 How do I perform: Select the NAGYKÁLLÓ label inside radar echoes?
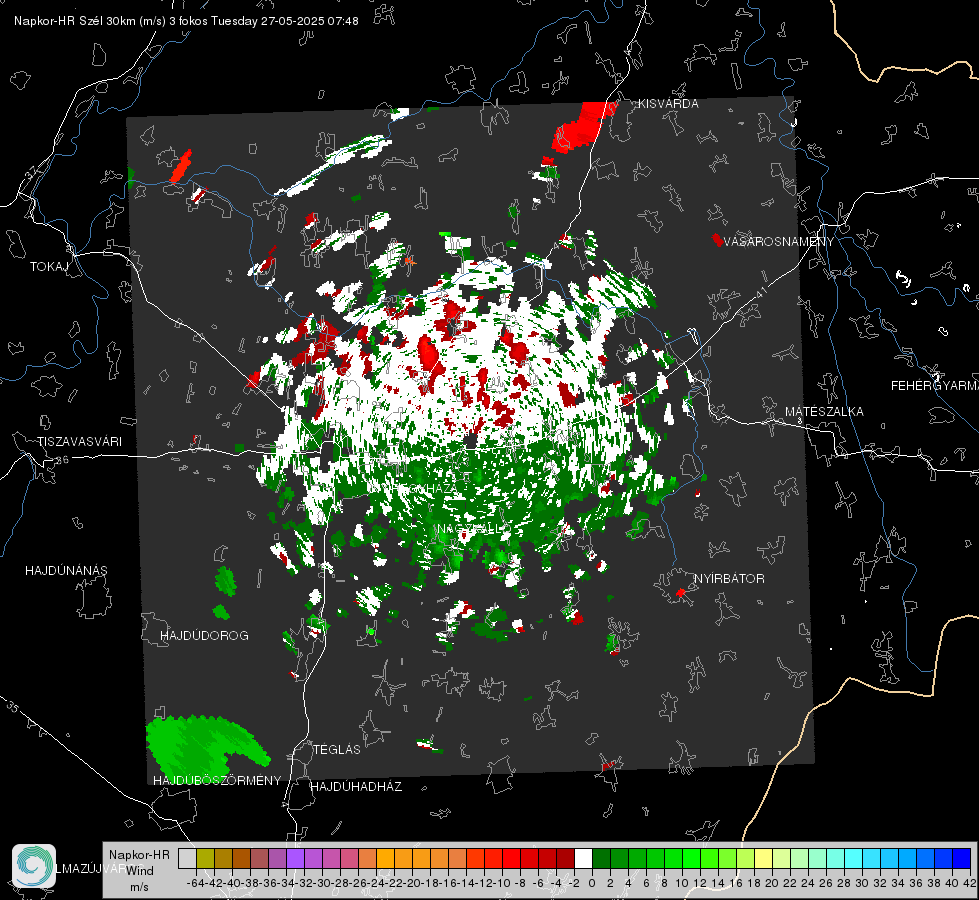click(x=475, y=529)
